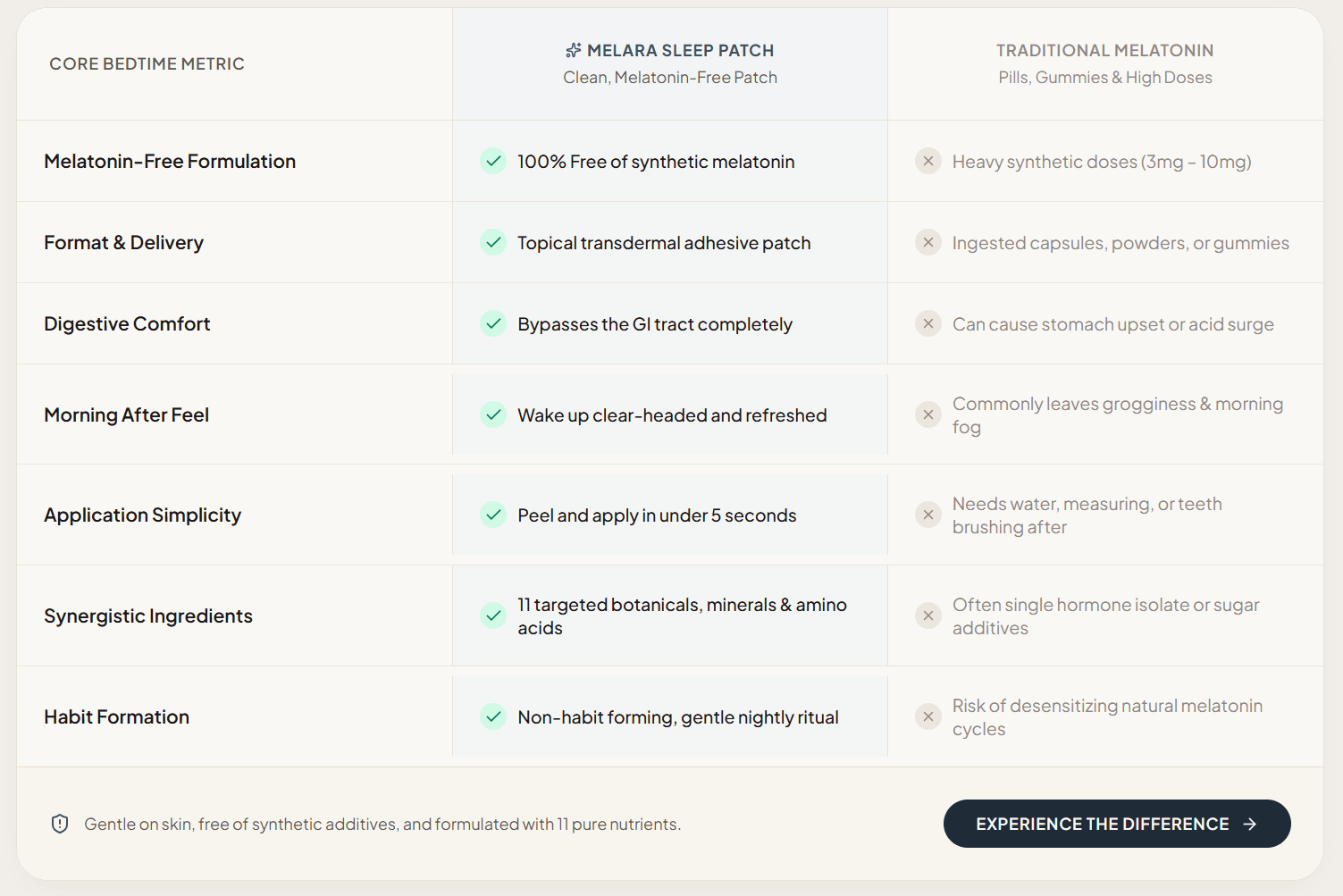Click the Pills, Gummies & High Doses subtitle
The image size is (1343, 896).
point(1105,78)
